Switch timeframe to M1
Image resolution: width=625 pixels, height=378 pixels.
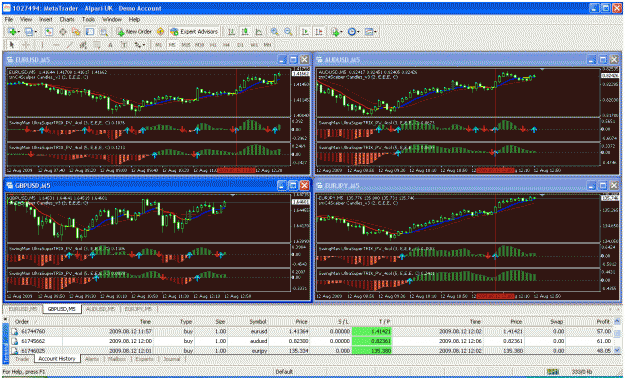[159, 45]
